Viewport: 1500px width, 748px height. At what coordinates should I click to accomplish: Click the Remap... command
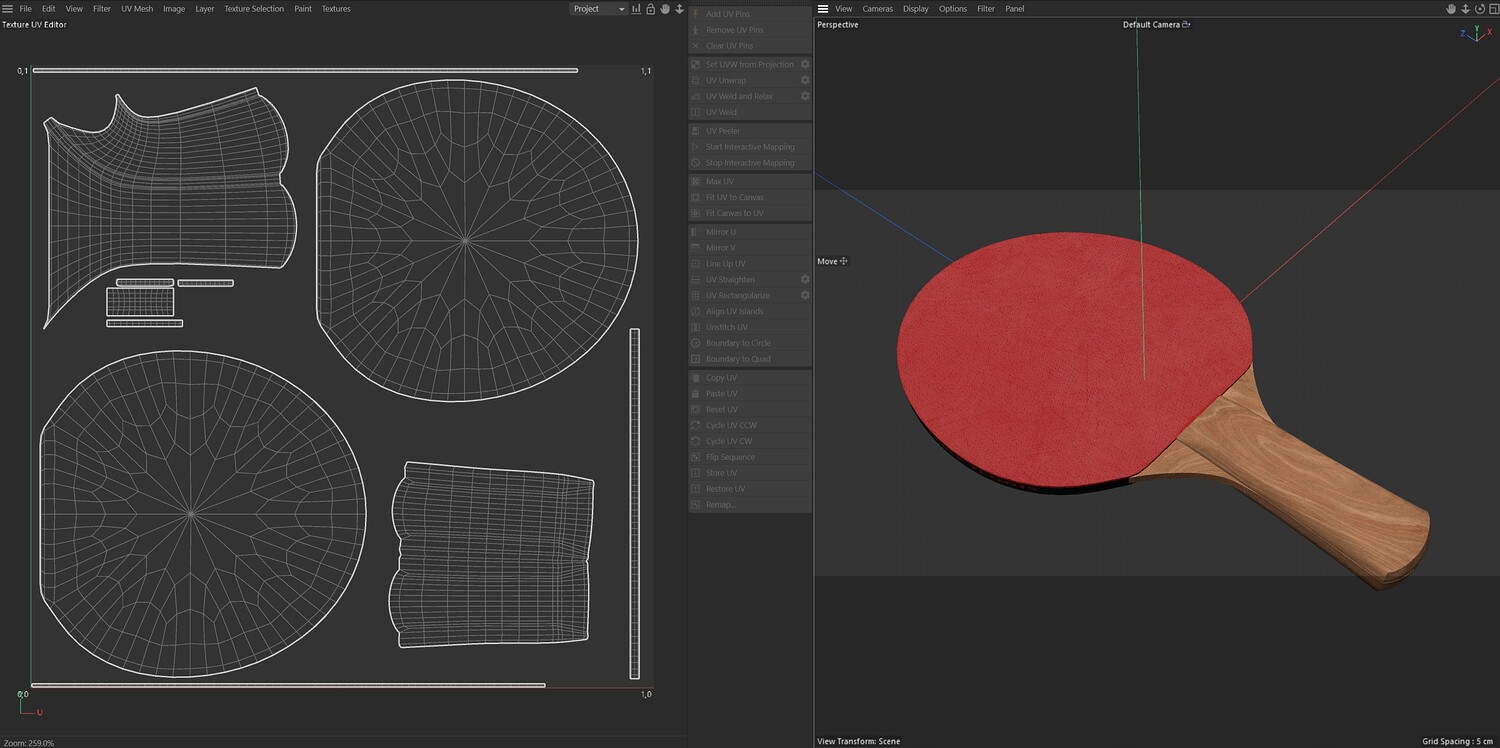[x=750, y=505]
